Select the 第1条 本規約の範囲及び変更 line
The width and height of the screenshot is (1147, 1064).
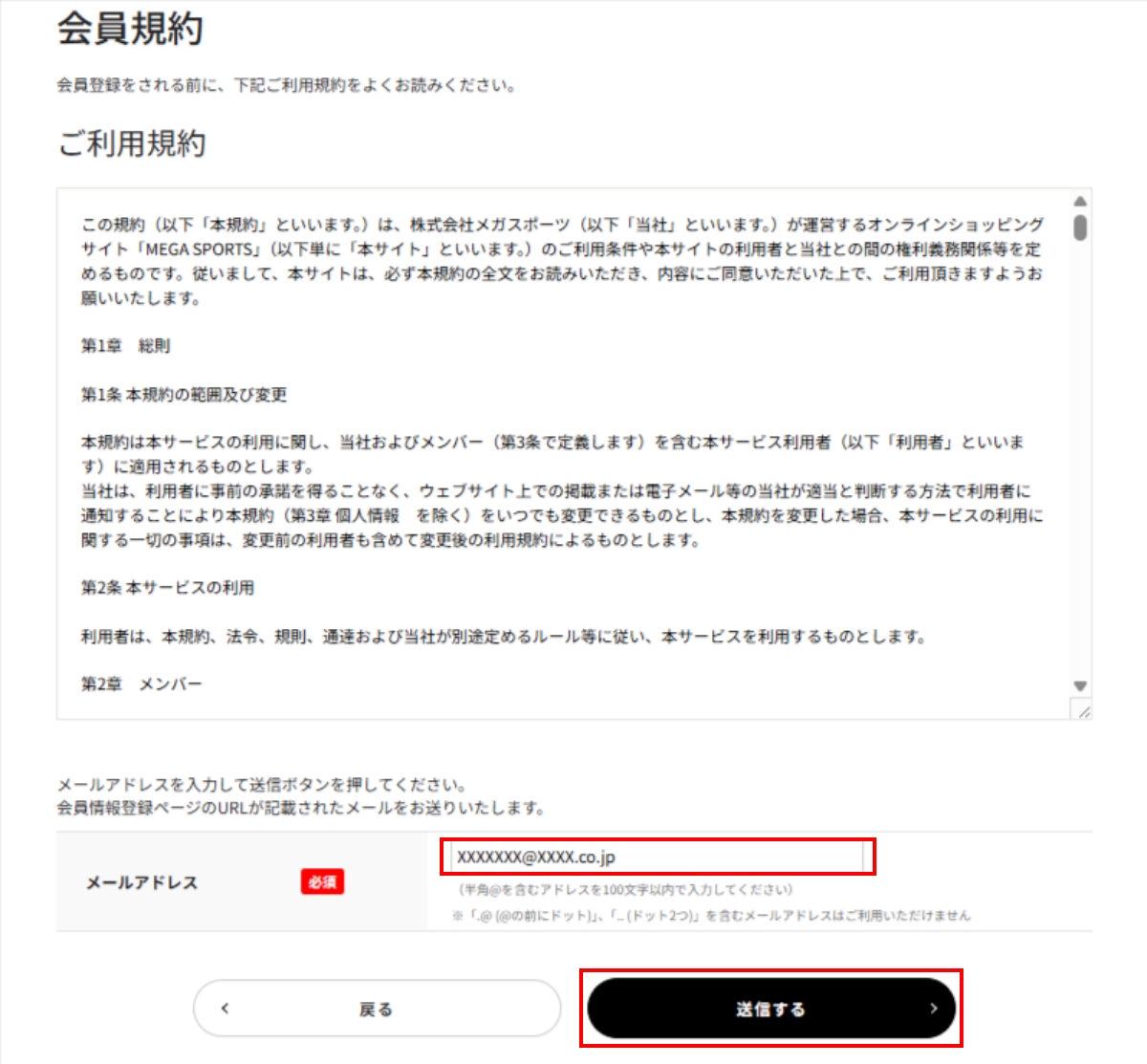184,395
